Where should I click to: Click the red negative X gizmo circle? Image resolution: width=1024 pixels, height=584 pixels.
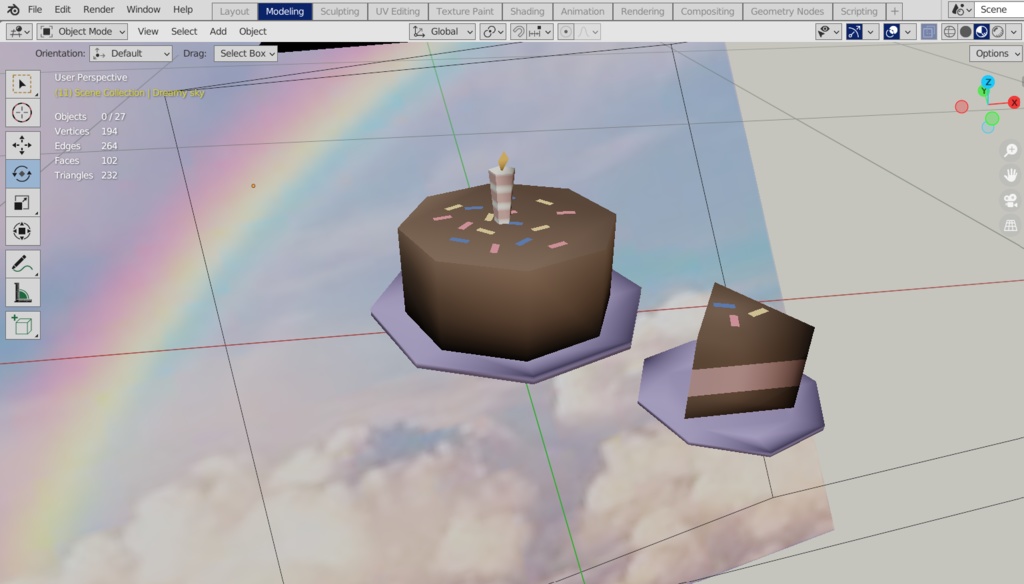[961, 106]
